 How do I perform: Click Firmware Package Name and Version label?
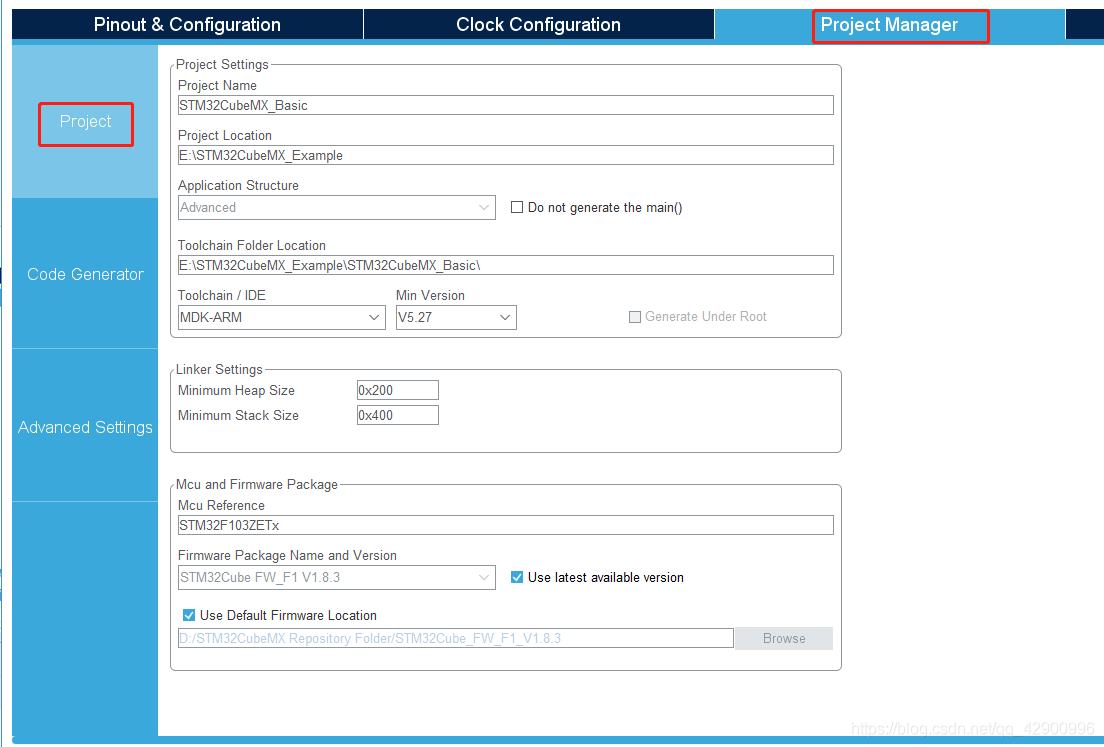click(x=287, y=555)
